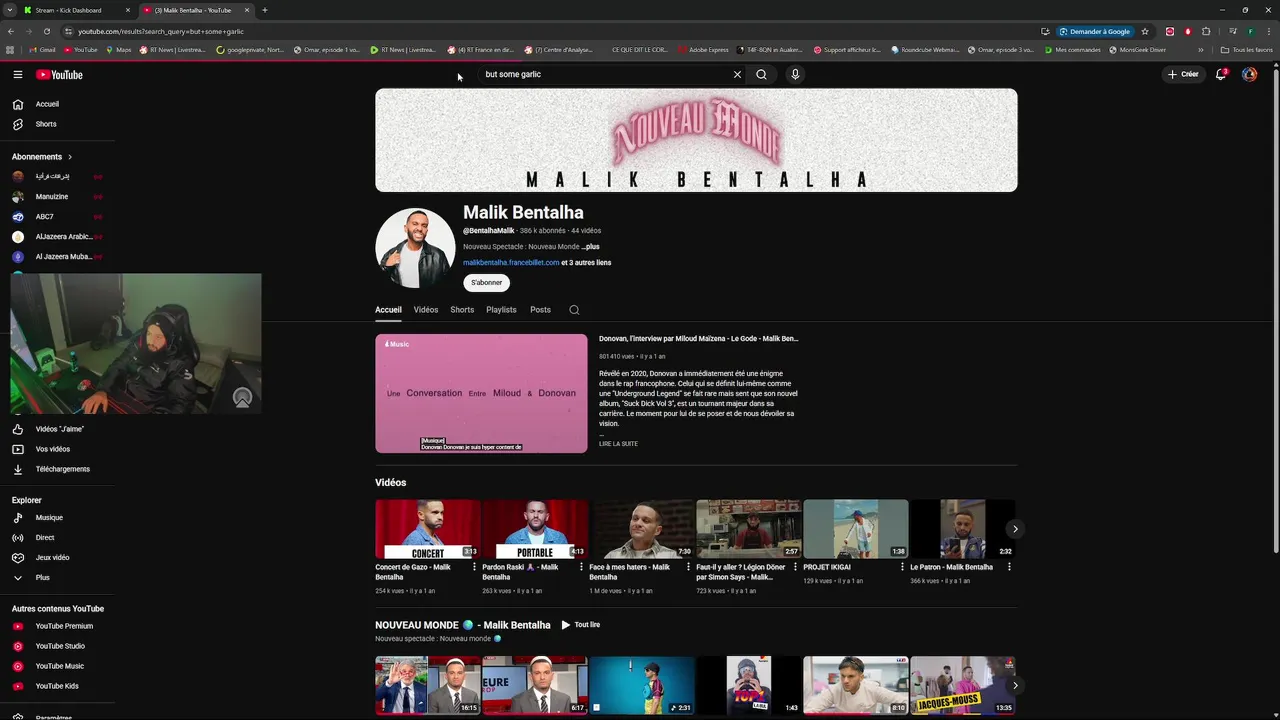Screen dimensions: 1280x720
Task: Click the browser address bar
Action: click(550, 31)
